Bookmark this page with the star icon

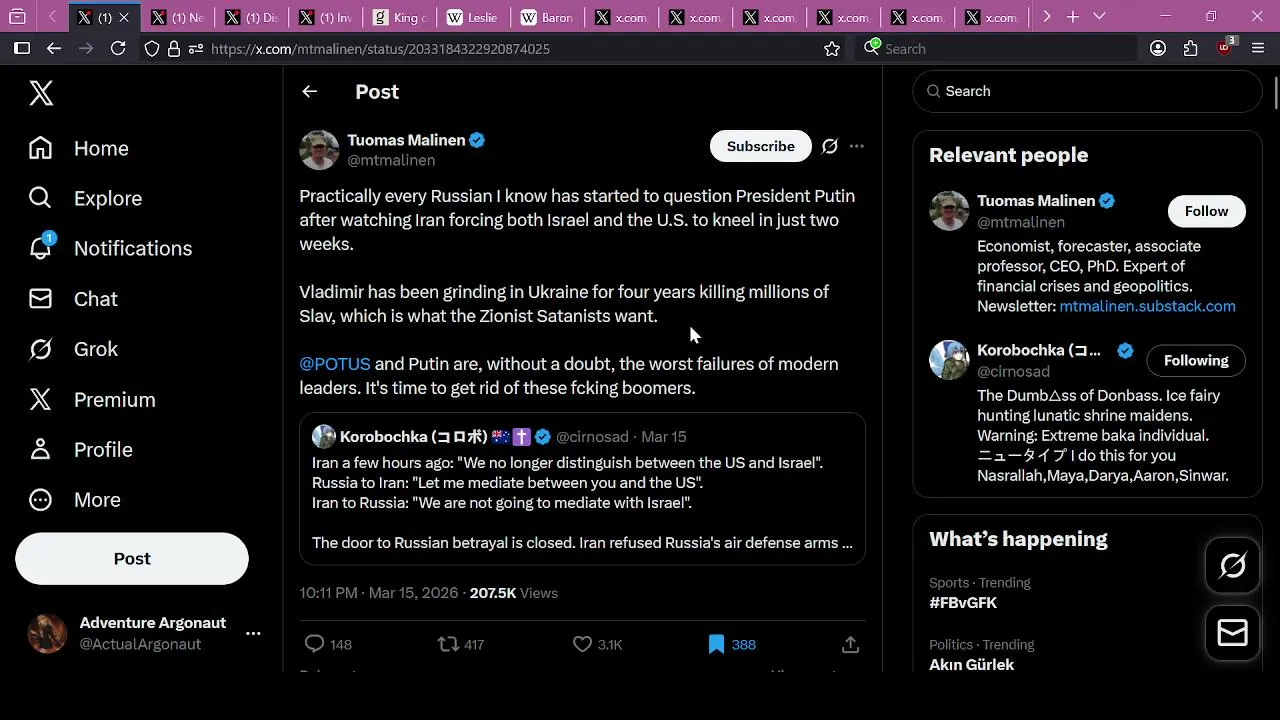831,48
